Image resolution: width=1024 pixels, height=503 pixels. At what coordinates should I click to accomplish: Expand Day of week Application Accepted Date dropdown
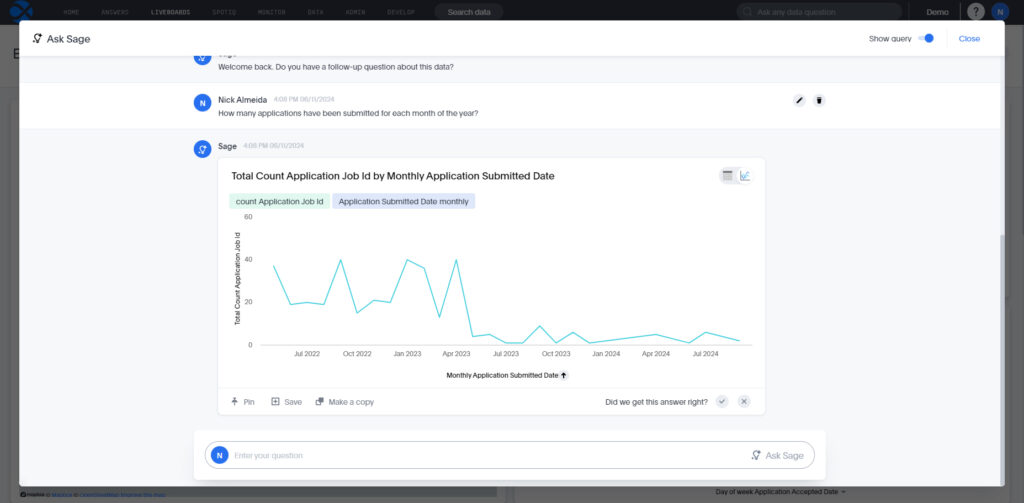780,492
